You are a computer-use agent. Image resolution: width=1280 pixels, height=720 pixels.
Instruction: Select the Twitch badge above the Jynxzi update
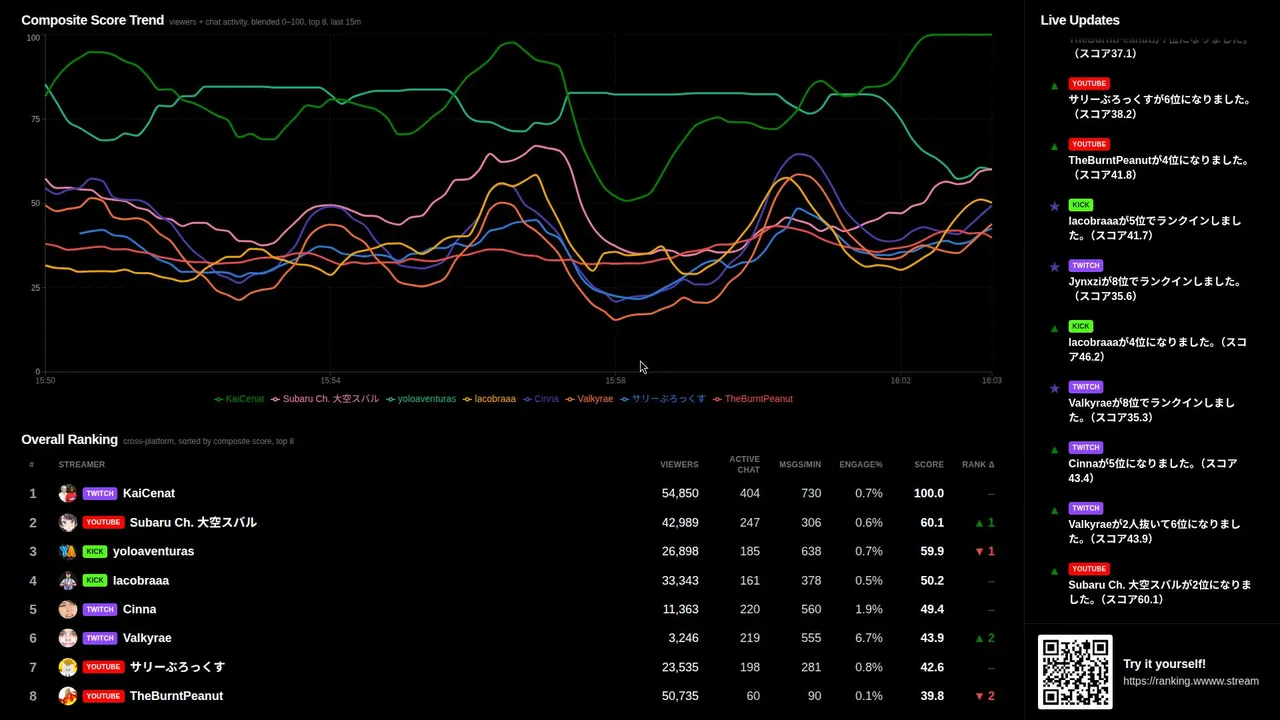tap(1086, 266)
